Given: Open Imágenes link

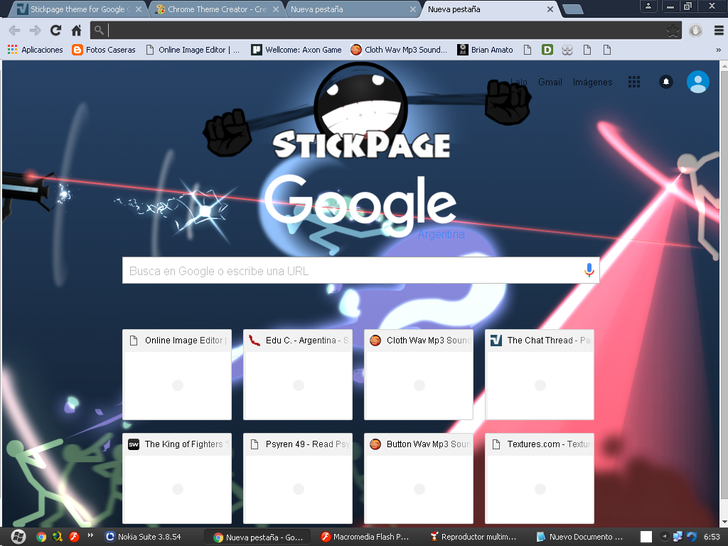Looking at the screenshot, I should 592,82.
